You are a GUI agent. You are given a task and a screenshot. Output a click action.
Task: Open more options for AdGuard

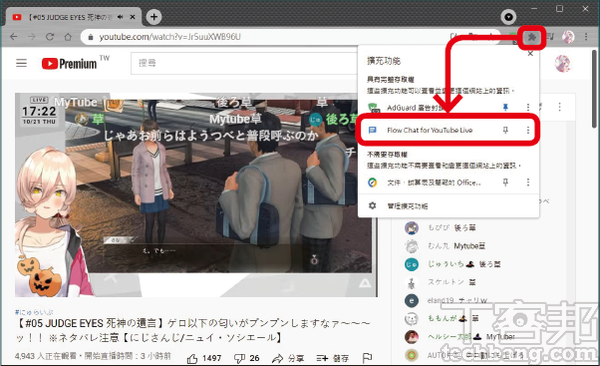click(x=528, y=108)
